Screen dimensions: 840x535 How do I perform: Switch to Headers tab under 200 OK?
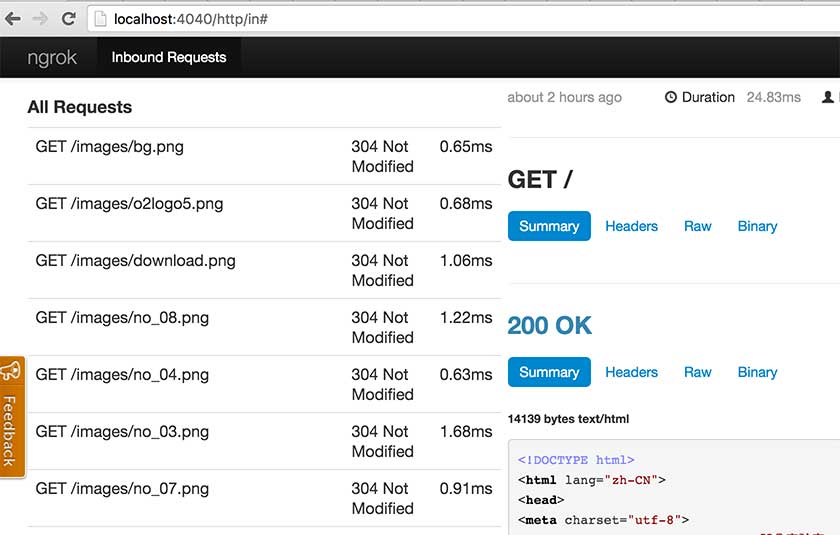pyautogui.click(x=631, y=372)
